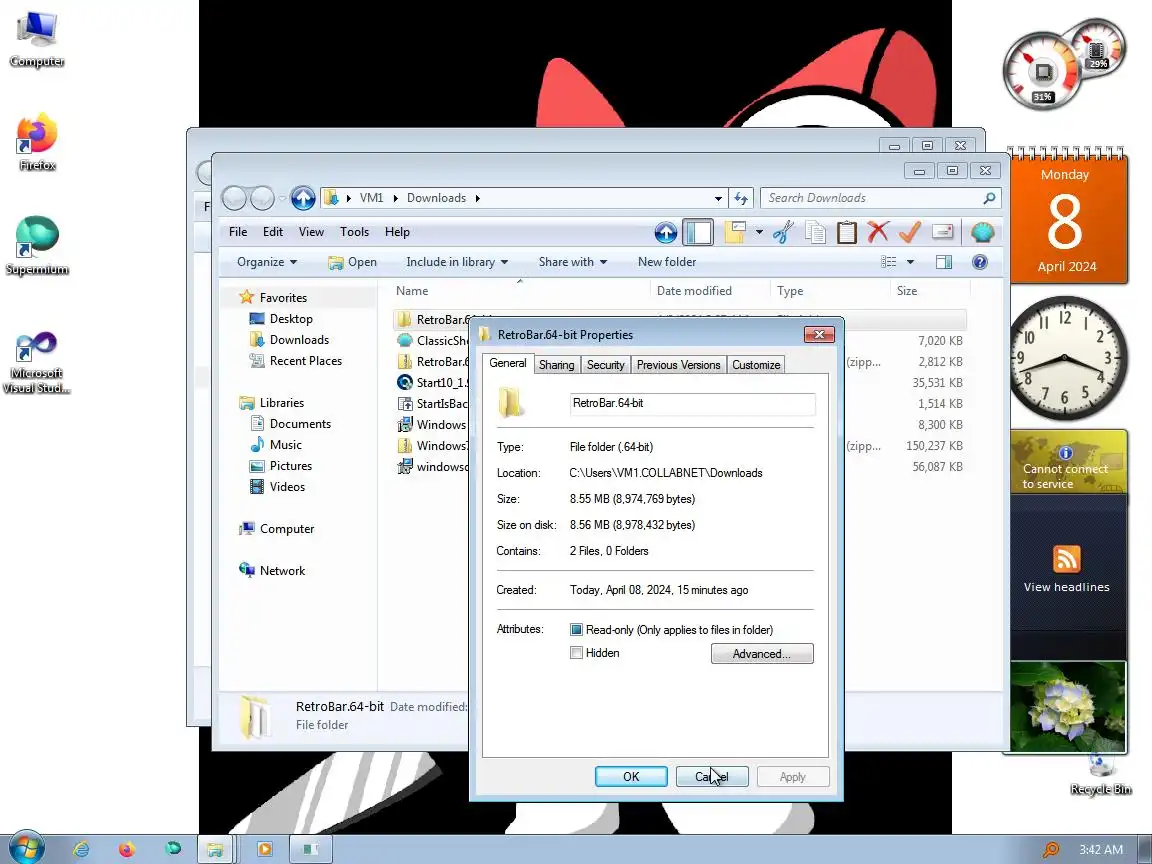This screenshot has height=864, width=1152.
Task: Expand the Share with dropdown
Action: 572,262
